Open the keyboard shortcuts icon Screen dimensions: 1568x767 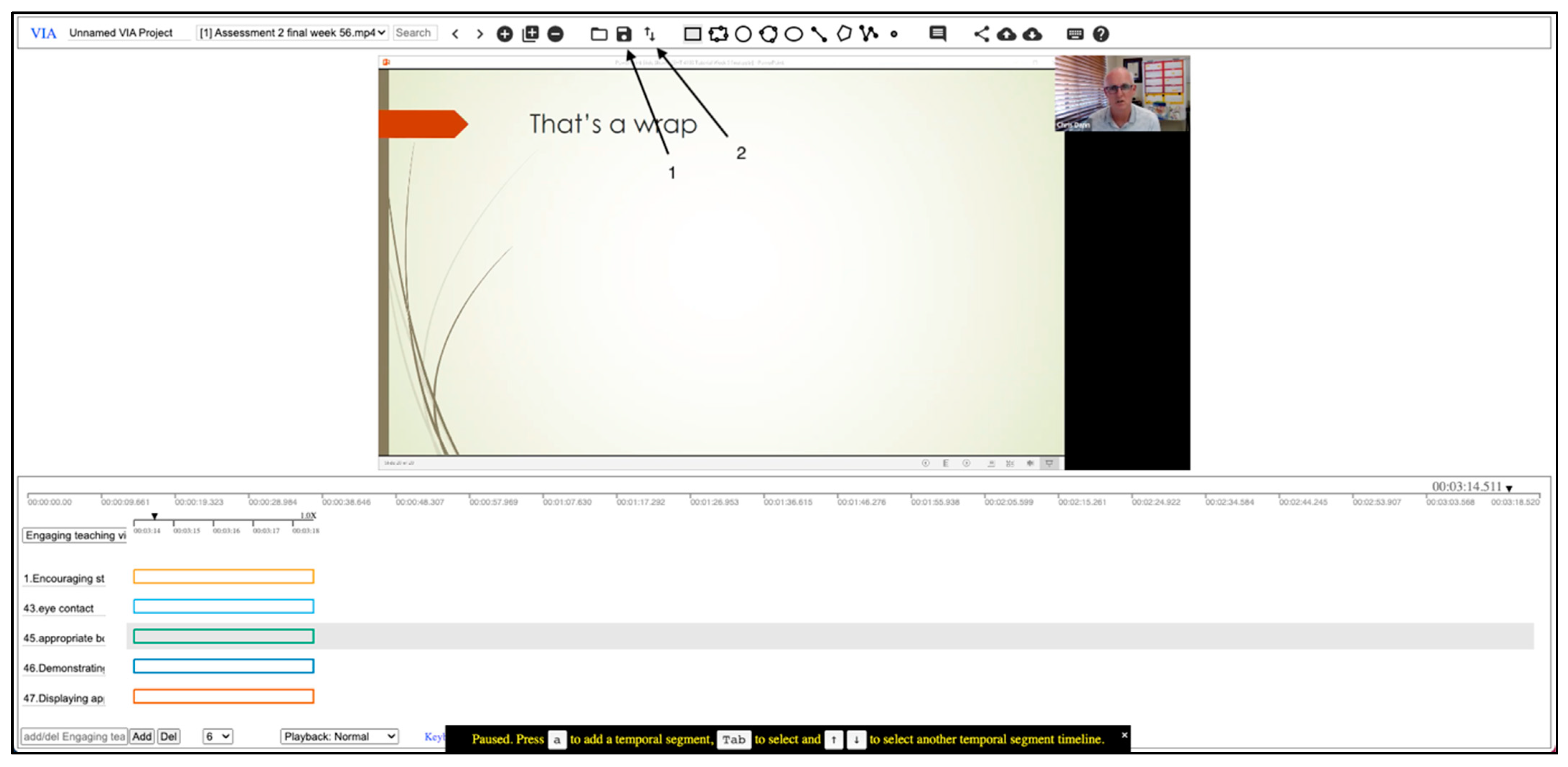click(x=1075, y=34)
